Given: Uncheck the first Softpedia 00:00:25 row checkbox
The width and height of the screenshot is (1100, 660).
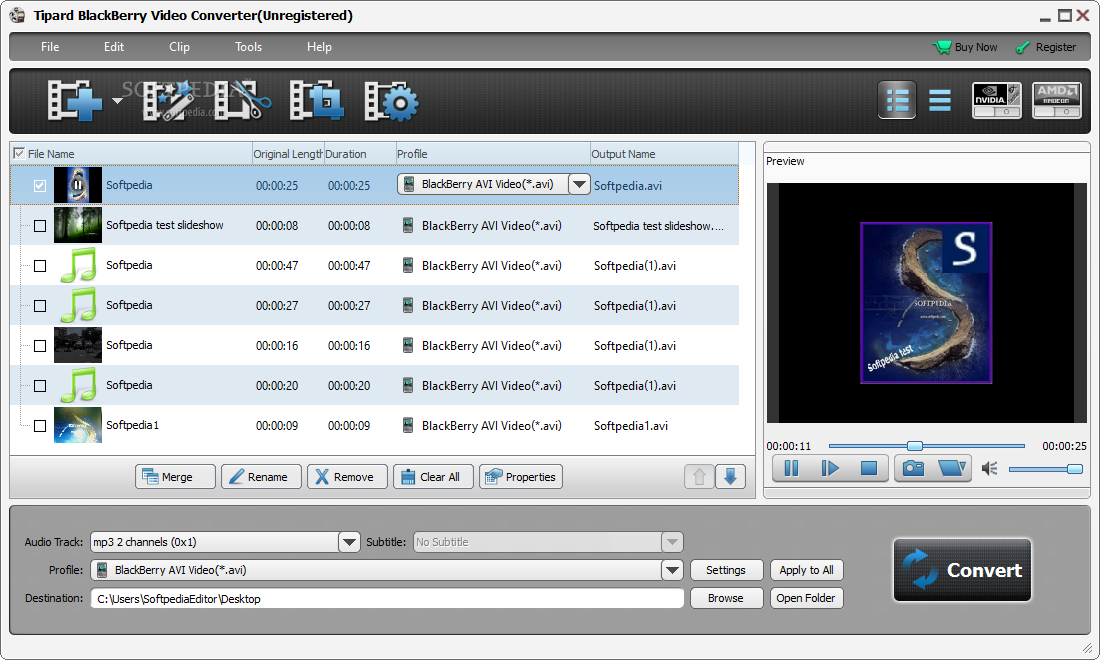Looking at the screenshot, I should tap(40, 186).
